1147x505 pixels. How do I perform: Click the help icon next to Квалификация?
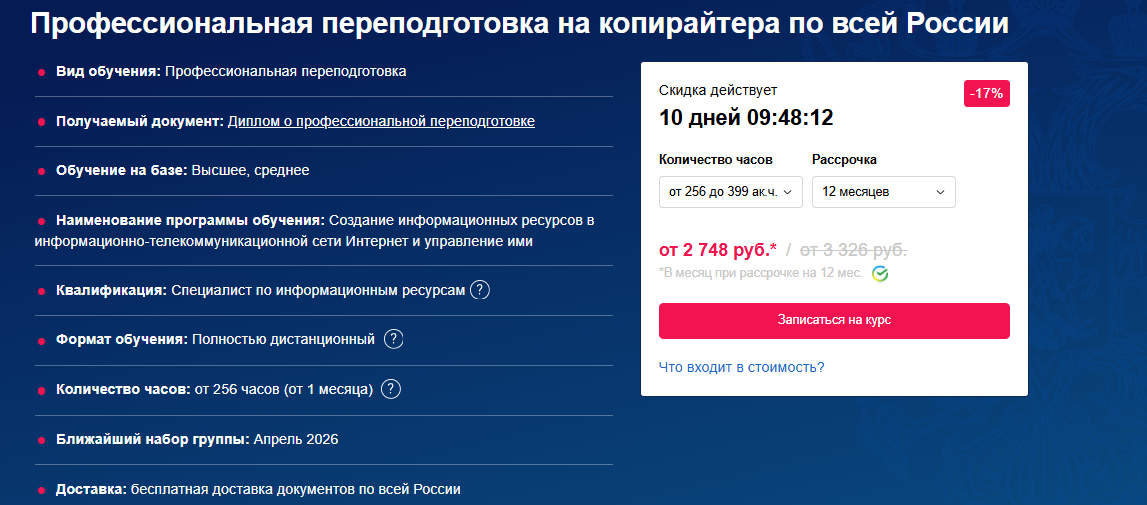pos(480,290)
